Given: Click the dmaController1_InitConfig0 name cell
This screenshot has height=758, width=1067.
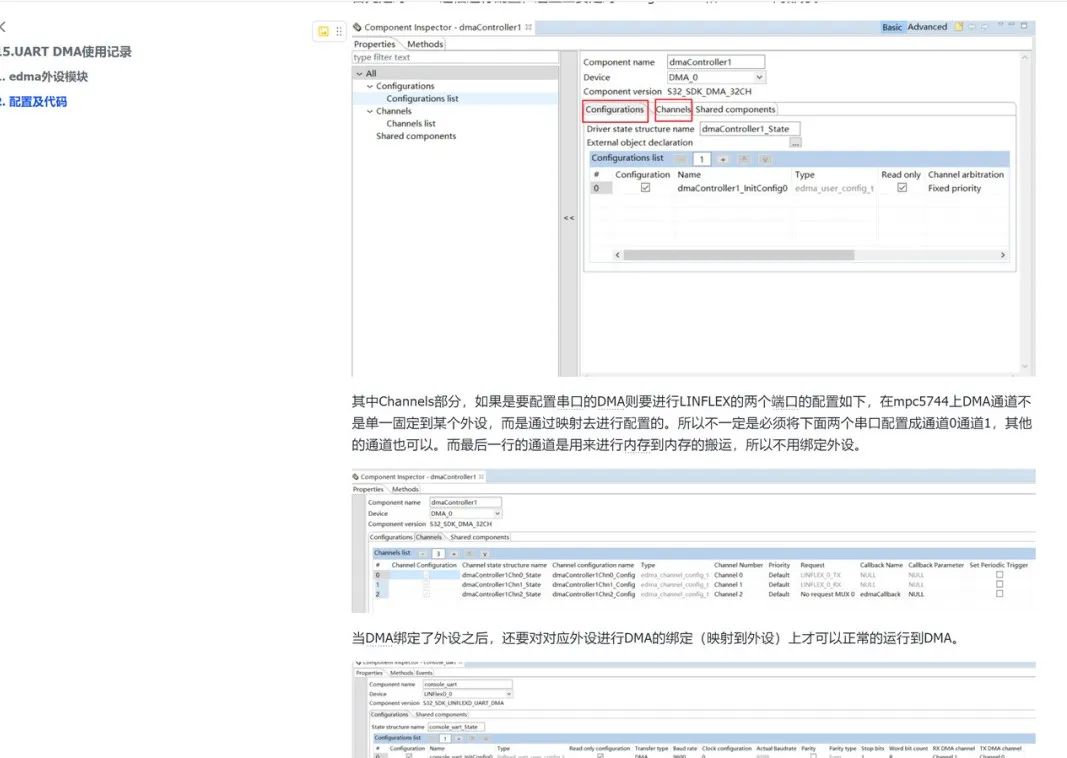Looking at the screenshot, I should click(732, 188).
